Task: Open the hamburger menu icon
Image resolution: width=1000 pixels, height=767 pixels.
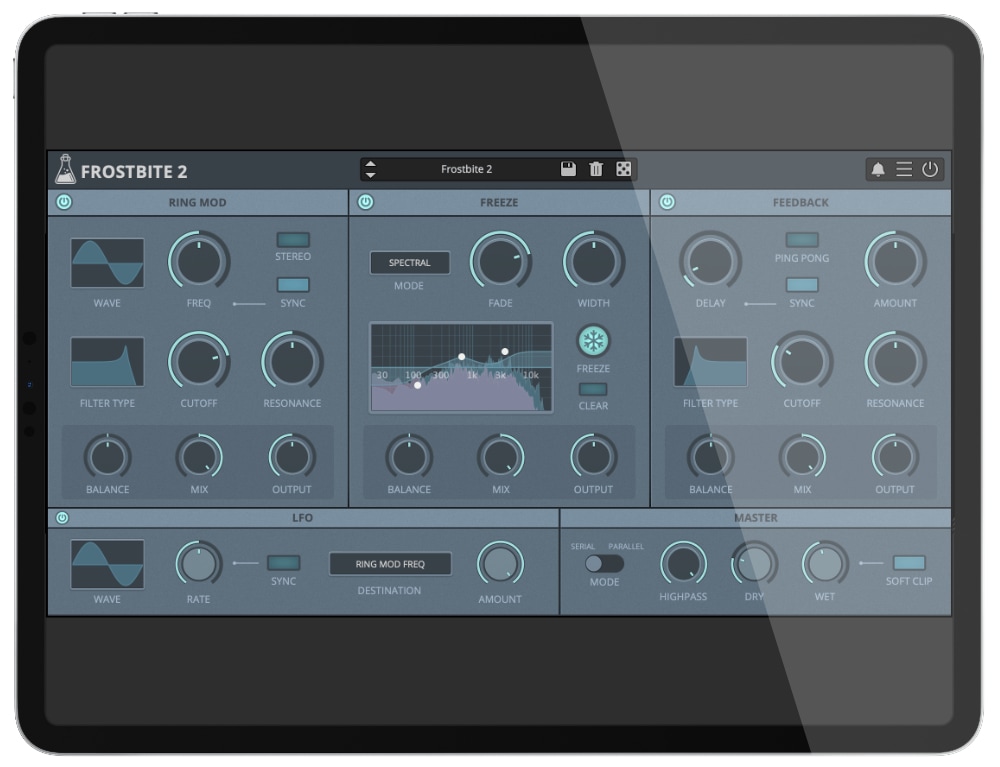Action: click(903, 170)
